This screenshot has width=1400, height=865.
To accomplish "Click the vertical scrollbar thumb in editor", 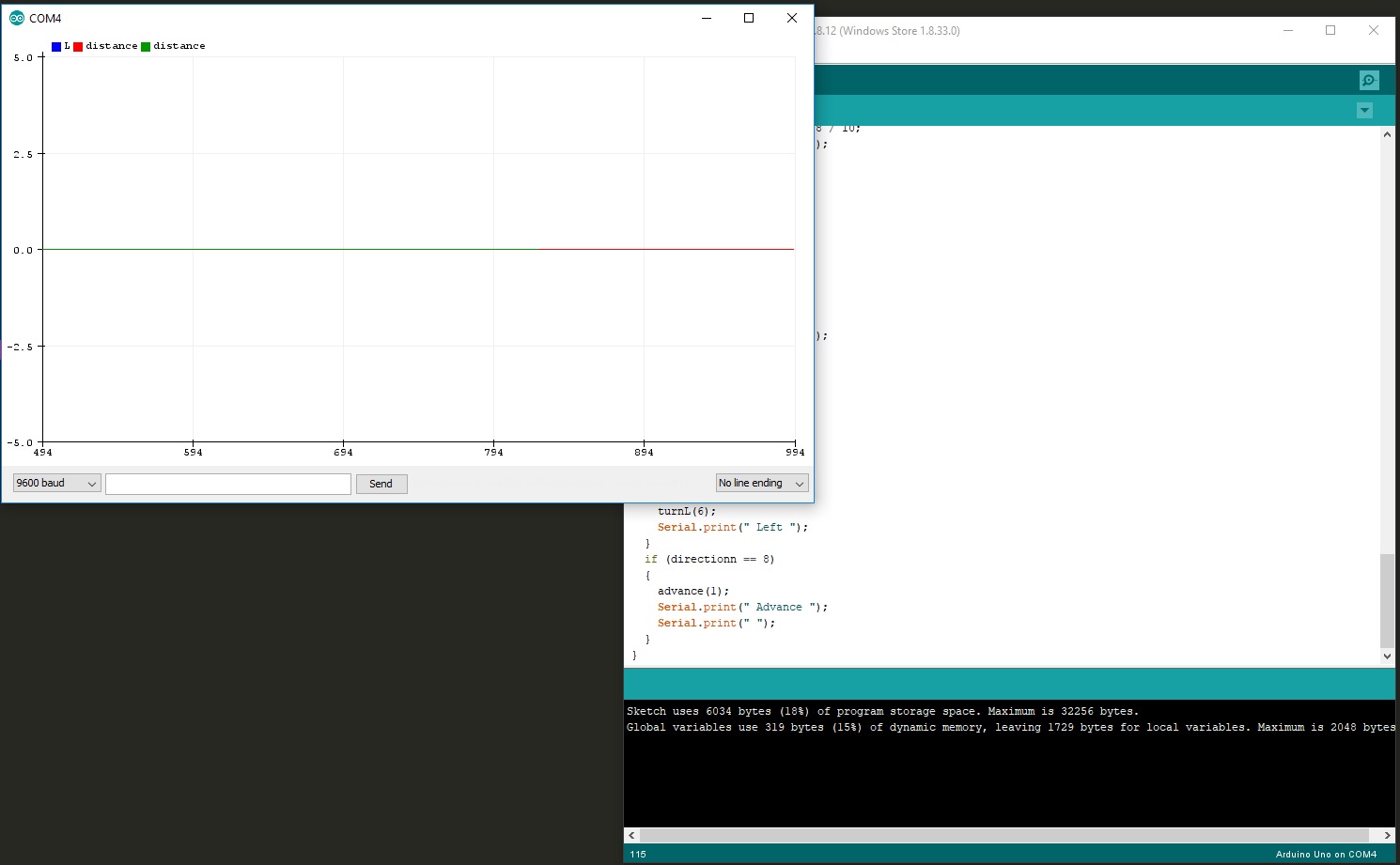I will (x=1387, y=600).
